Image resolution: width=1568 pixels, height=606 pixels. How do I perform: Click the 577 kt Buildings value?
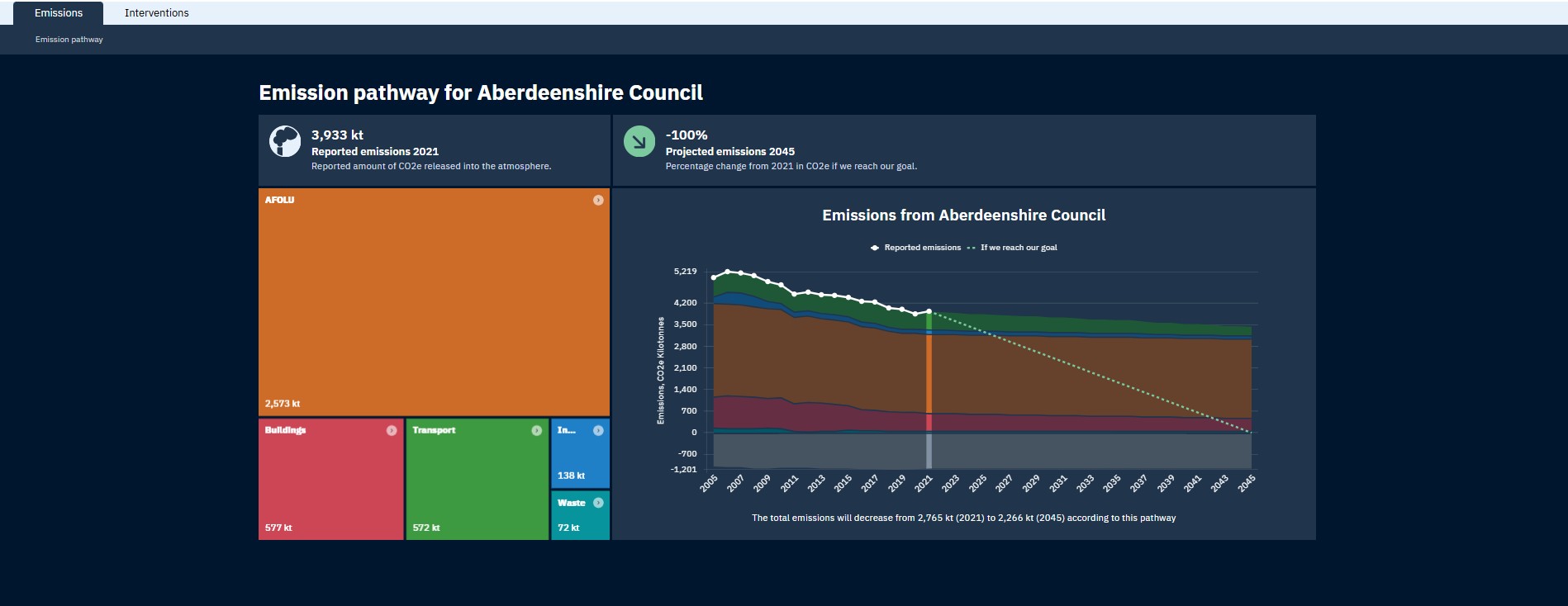[x=278, y=528]
